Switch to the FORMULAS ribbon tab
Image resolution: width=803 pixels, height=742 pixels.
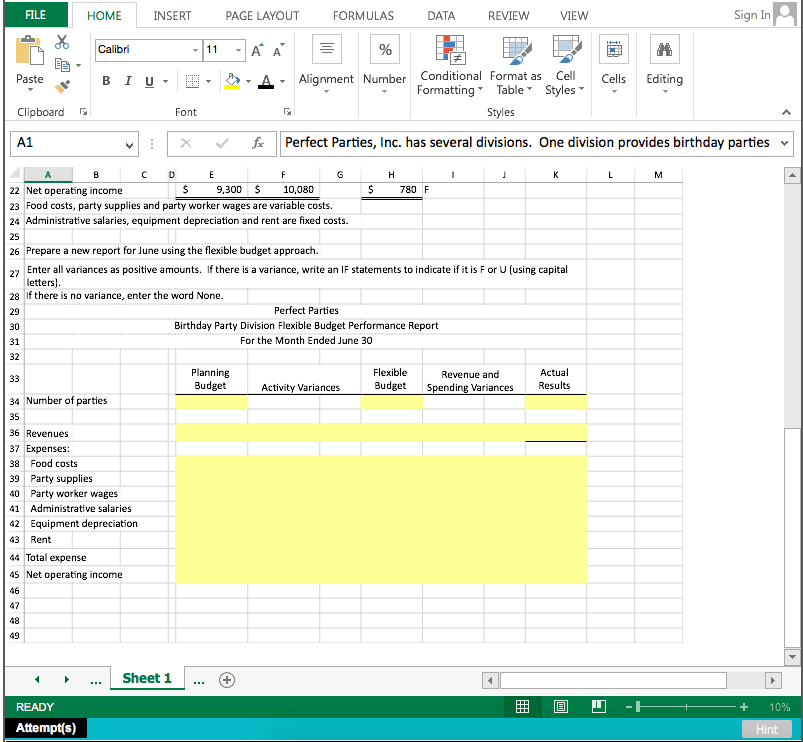(x=362, y=15)
